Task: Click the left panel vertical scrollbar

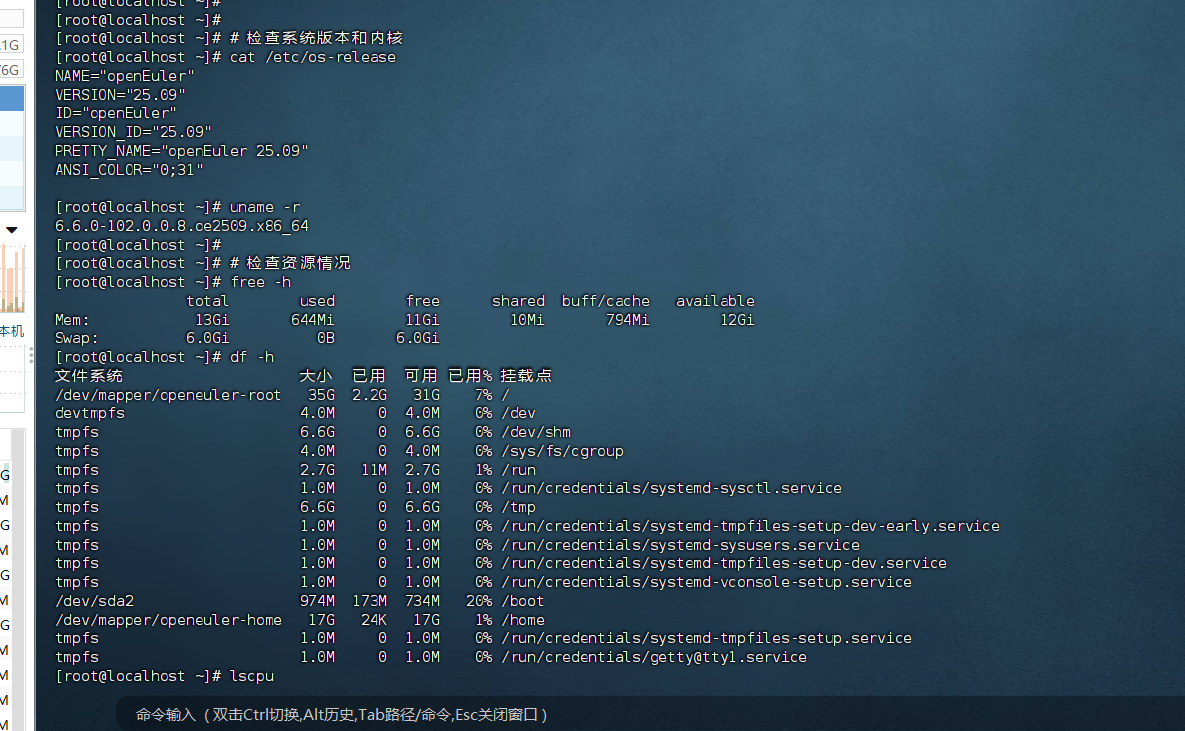Action: point(17,578)
